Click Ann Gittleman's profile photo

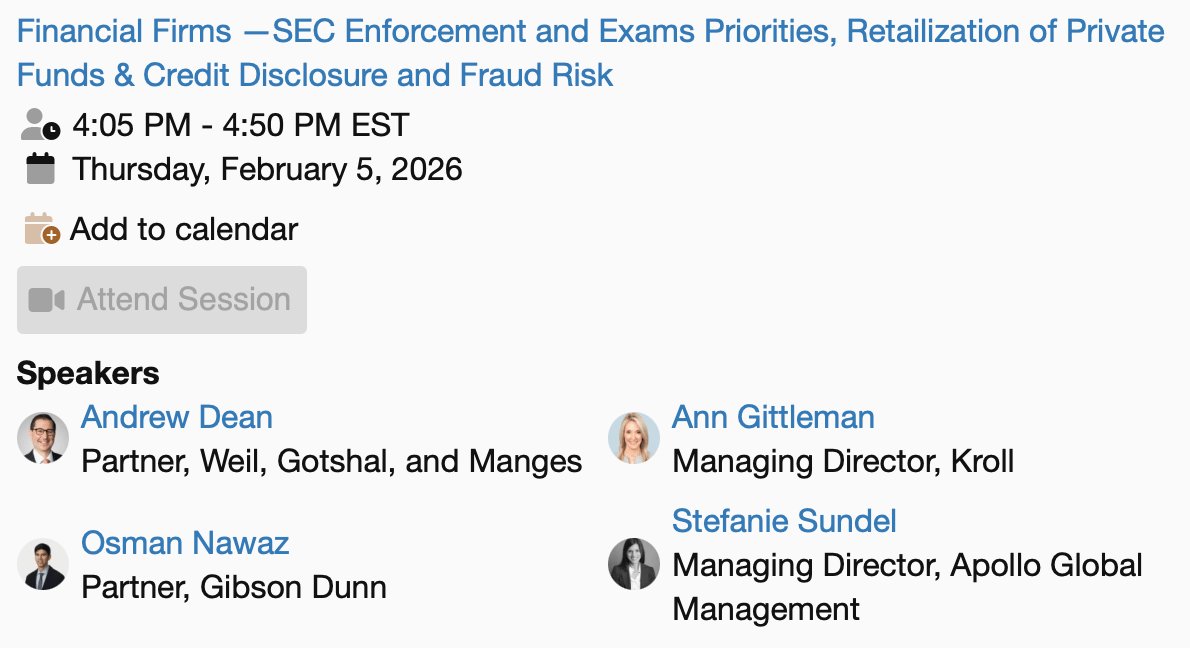[x=634, y=438]
